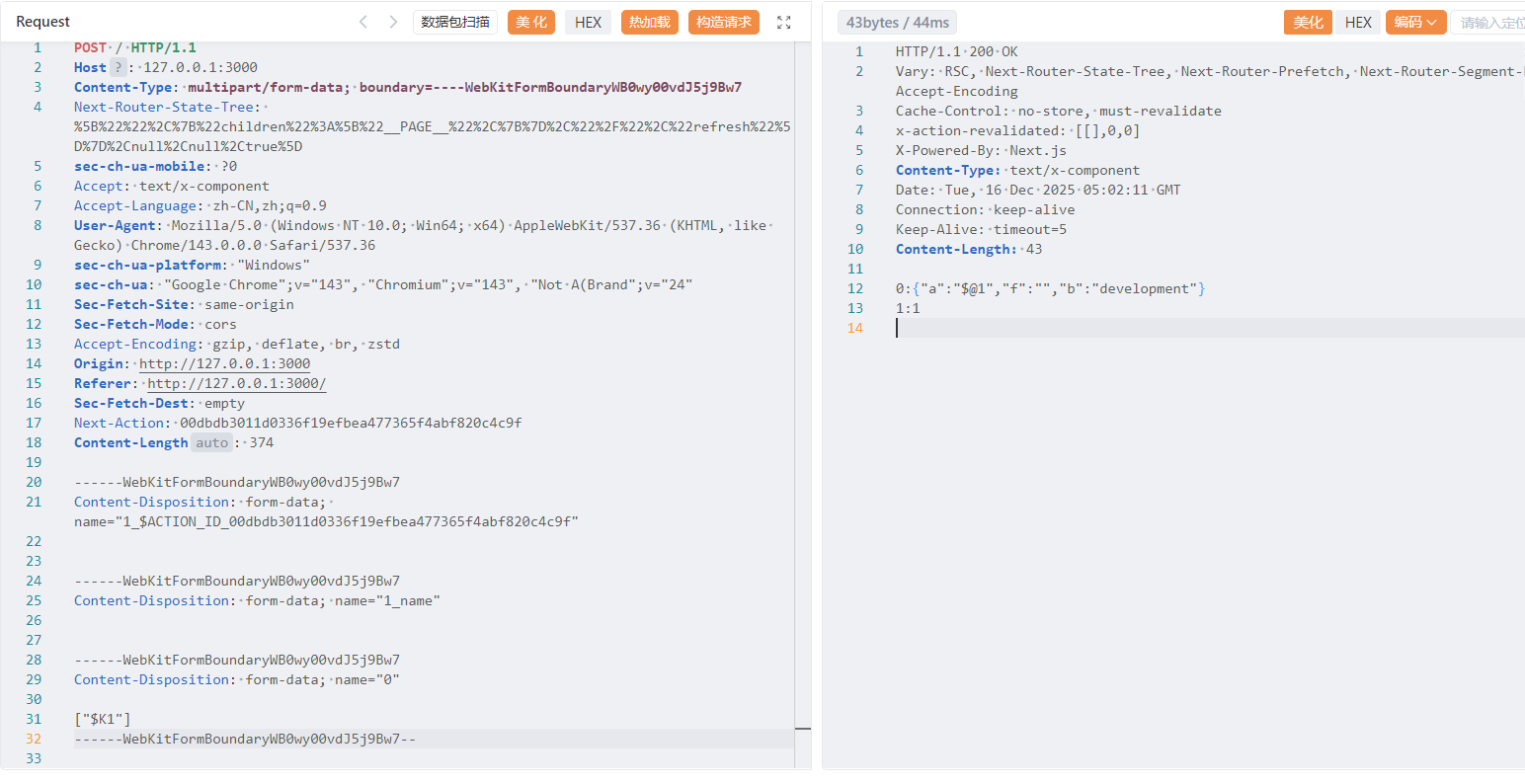Image resolution: width=1525 pixels, height=784 pixels.
Task: Click the 43bytes / 44ms response size tag
Action: coord(897,22)
